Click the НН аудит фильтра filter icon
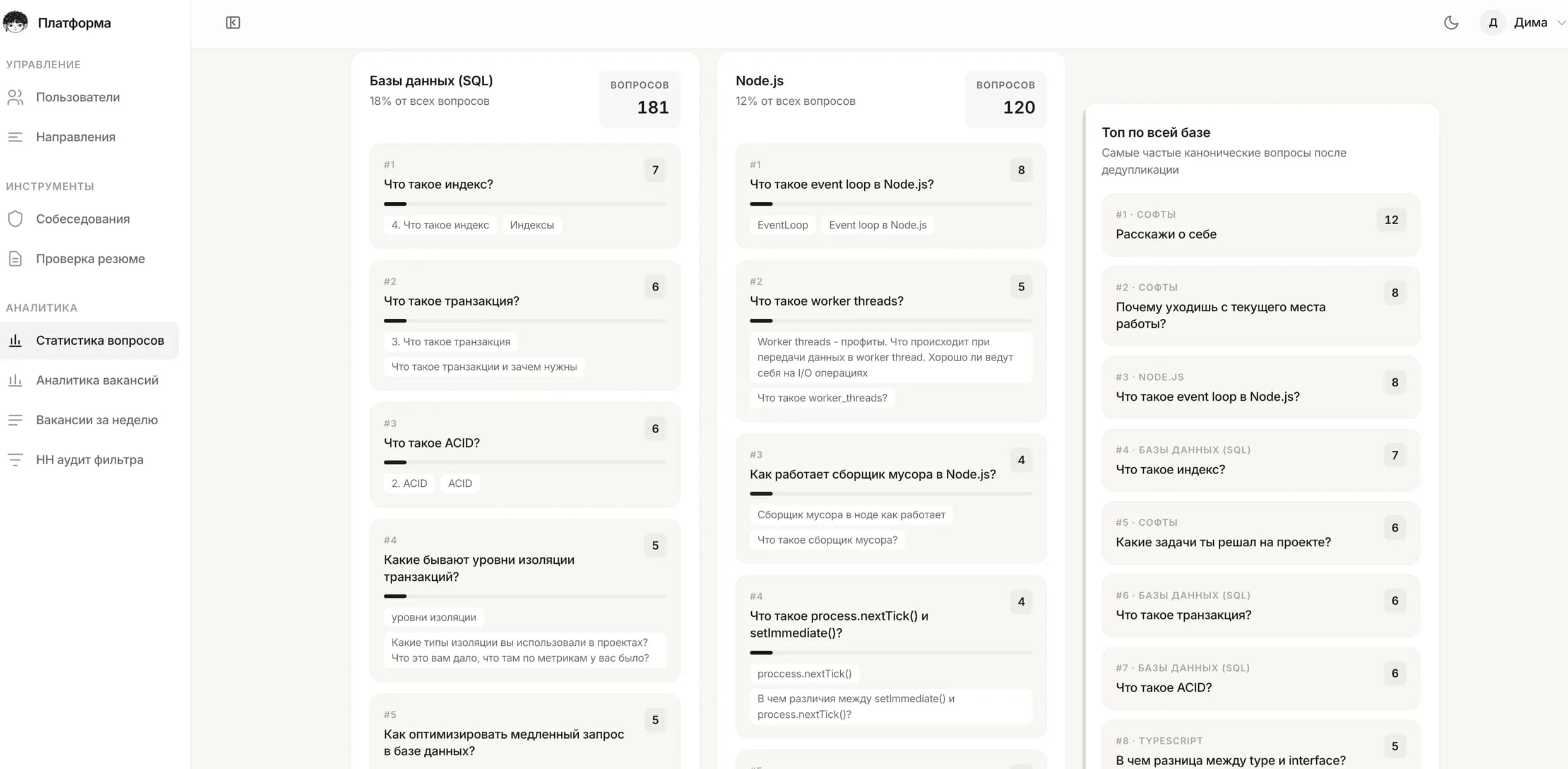Screen dimensions: 1568x769 coord(15,460)
